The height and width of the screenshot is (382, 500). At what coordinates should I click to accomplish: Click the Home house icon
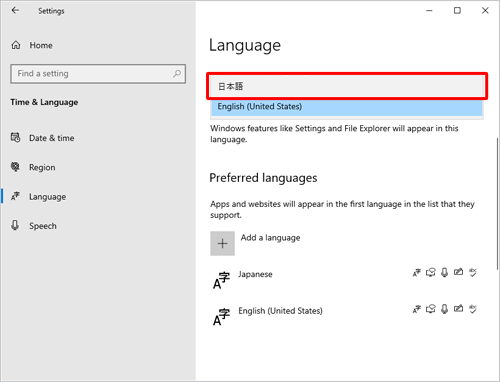(16, 45)
